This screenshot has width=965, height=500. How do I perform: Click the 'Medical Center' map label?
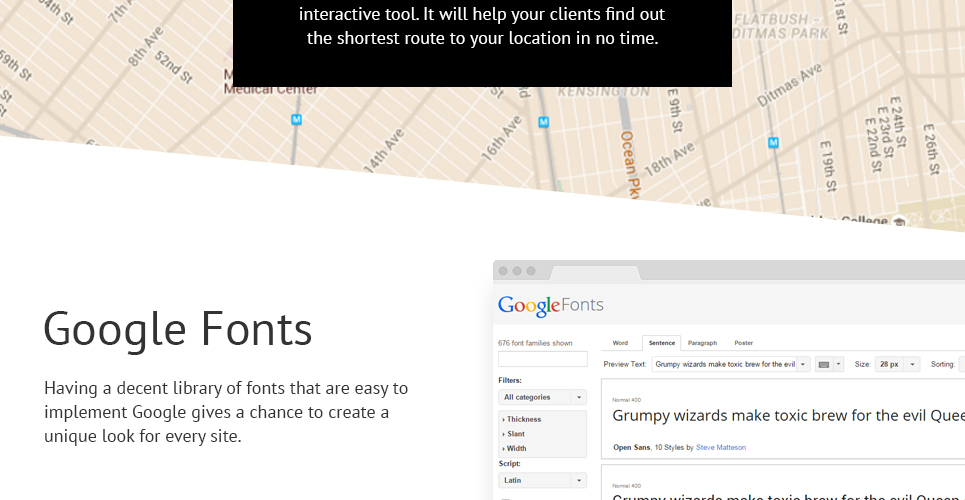click(x=270, y=90)
